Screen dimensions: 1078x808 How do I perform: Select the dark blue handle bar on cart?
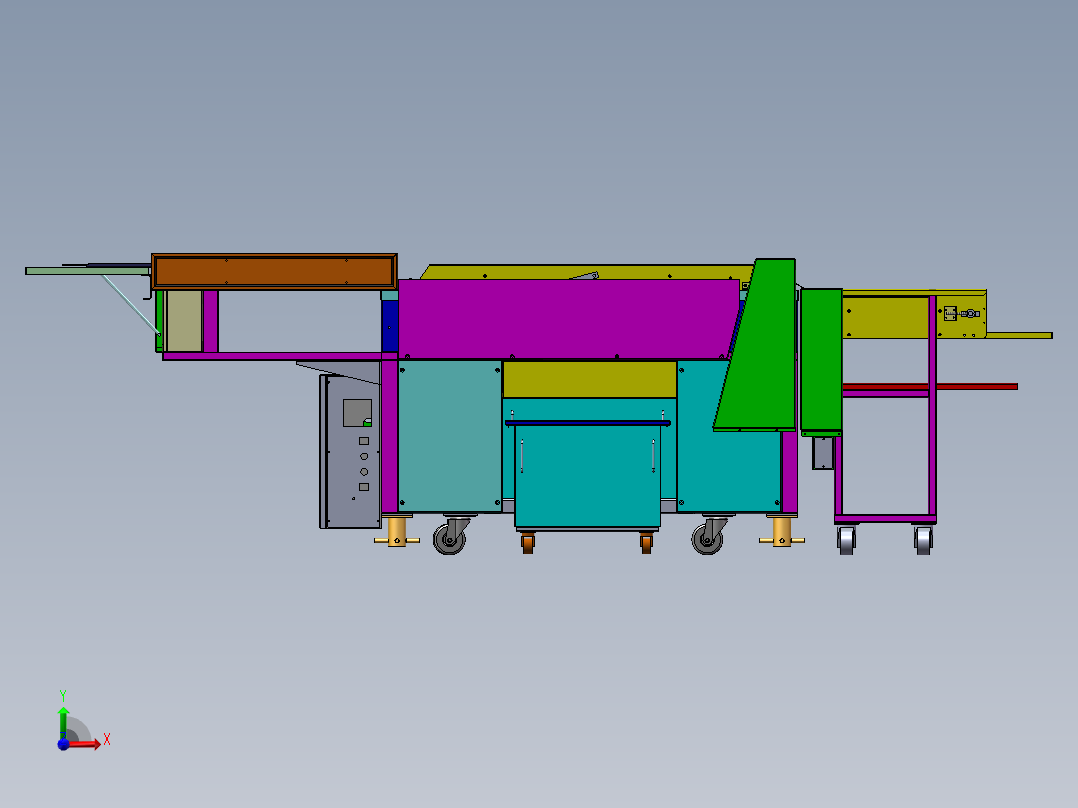tap(588, 423)
